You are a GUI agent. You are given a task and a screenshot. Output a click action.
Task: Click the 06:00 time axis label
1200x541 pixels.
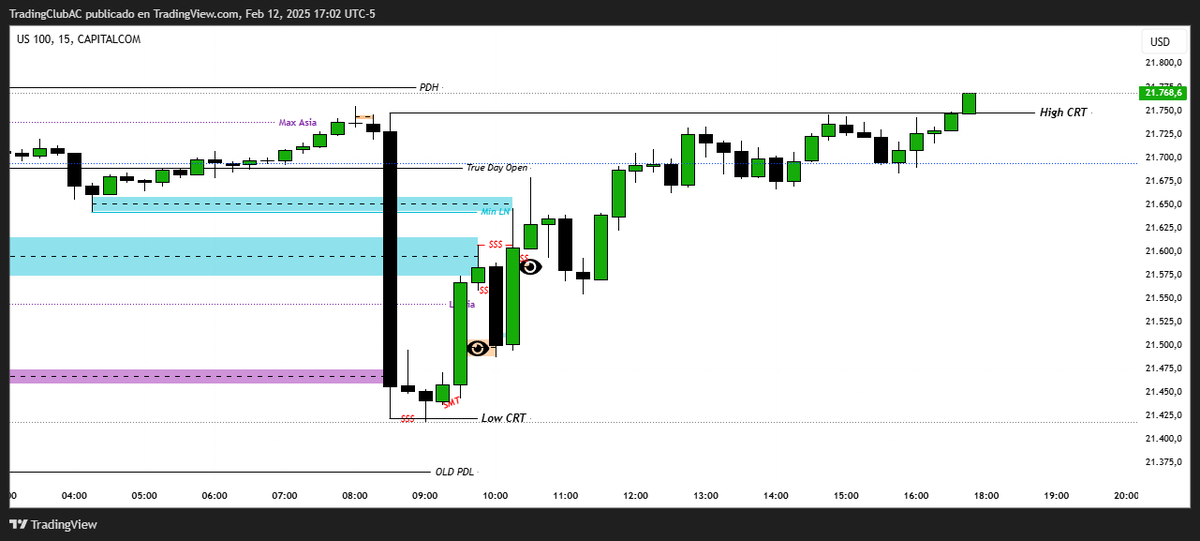[214, 495]
